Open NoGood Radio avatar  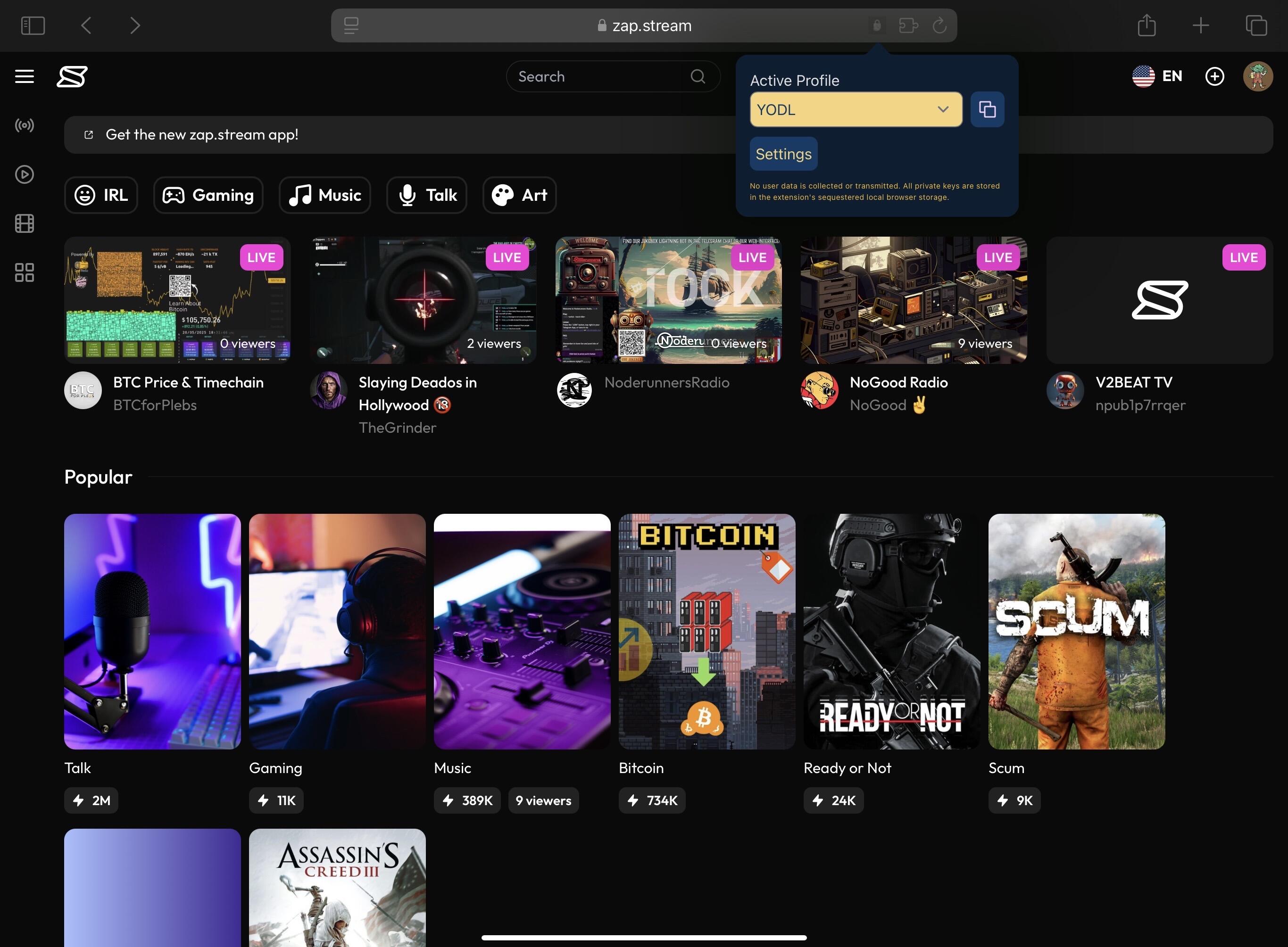click(820, 390)
